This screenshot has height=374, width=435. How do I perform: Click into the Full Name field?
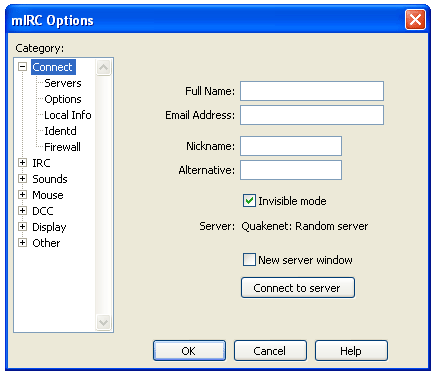click(312, 91)
